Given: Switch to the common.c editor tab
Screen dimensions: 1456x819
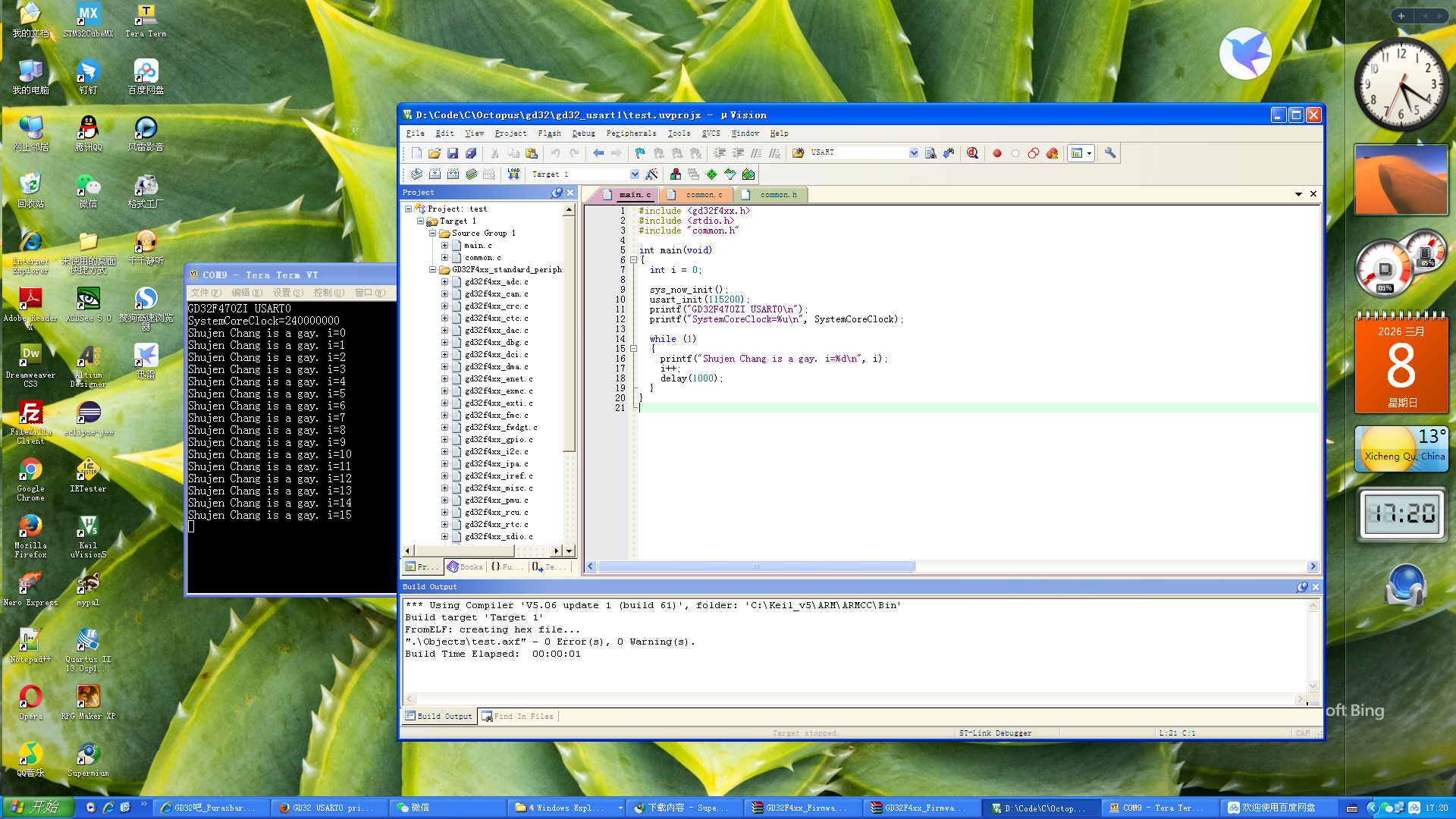Looking at the screenshot, I should point(703,195).
